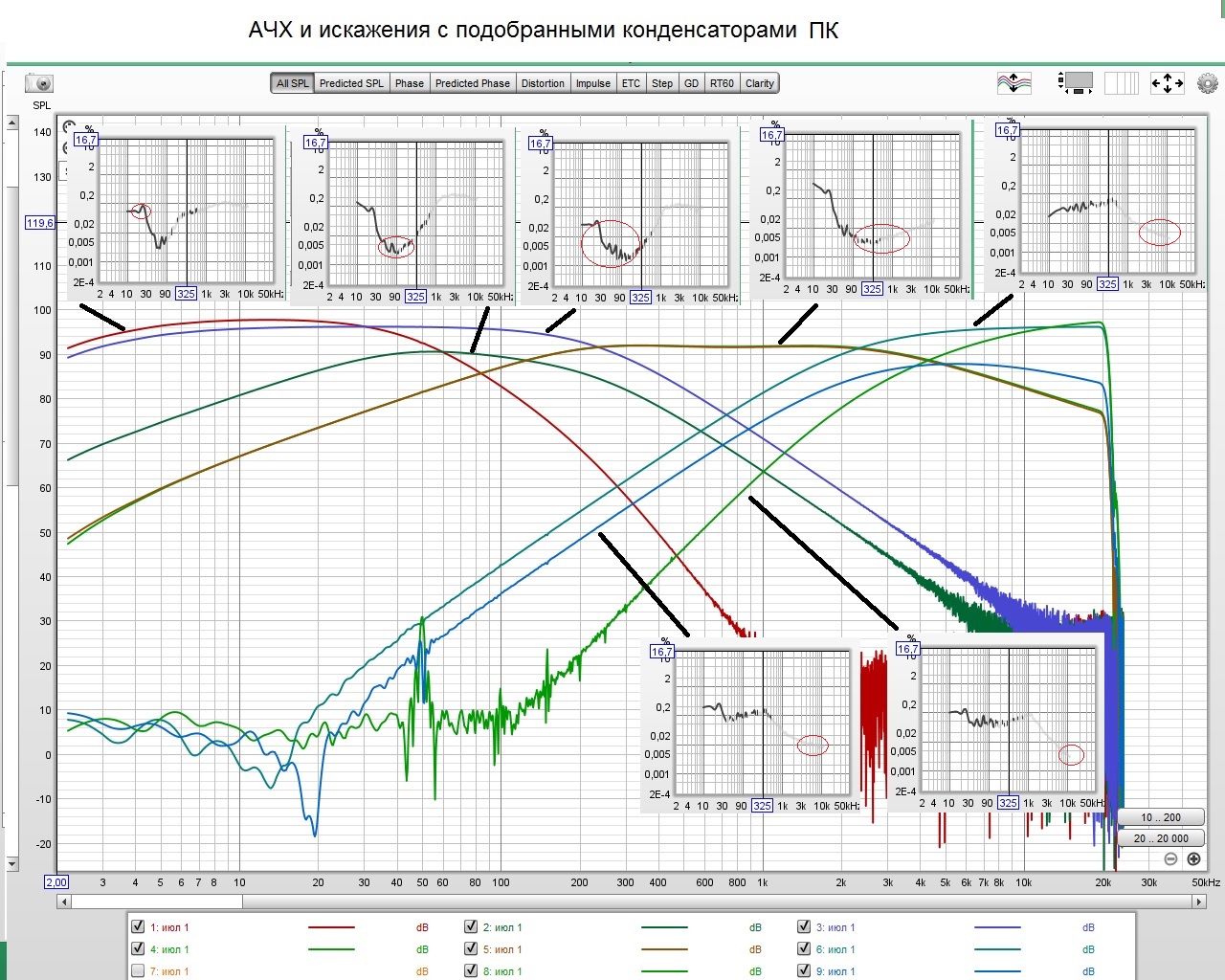This screenshot has height=980, width=1225.
Task: Enable the unchecked 7: июл 1 trace
Action: click(x=138, y=970)
